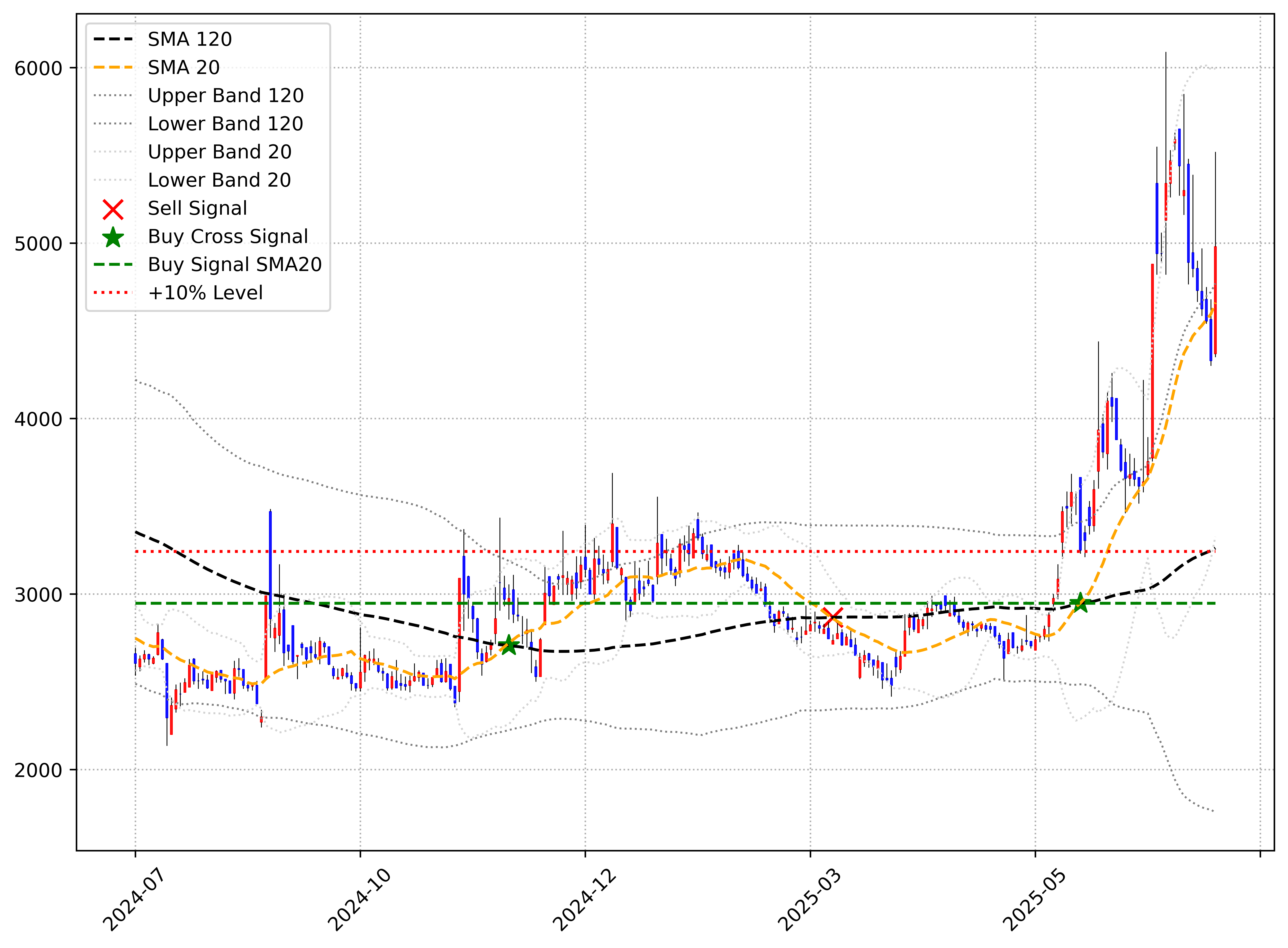Screen dimensions: 1288x948
Task: Click the red X icon in legend
Action: point(113,209)
